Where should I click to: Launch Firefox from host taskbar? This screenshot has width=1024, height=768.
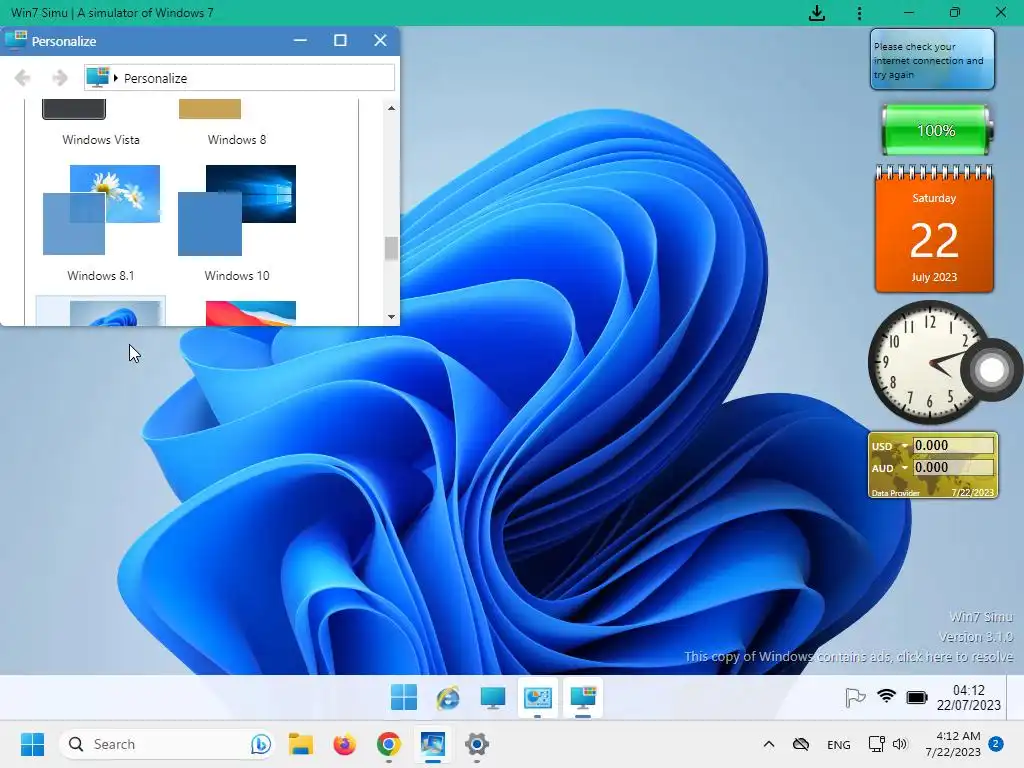click(x=344, y=744)
